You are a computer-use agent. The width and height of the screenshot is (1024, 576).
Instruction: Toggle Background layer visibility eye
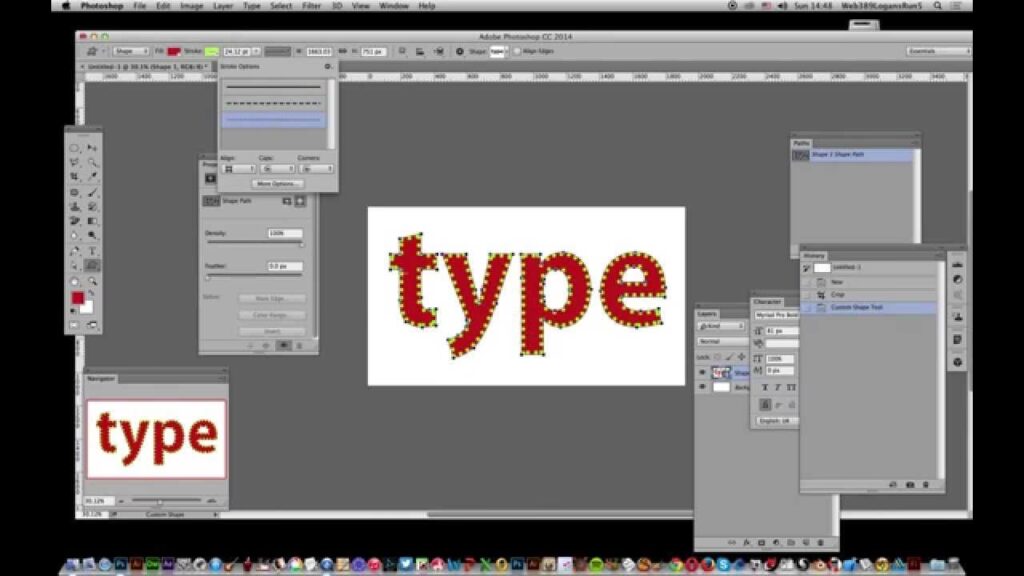(702, 387)
